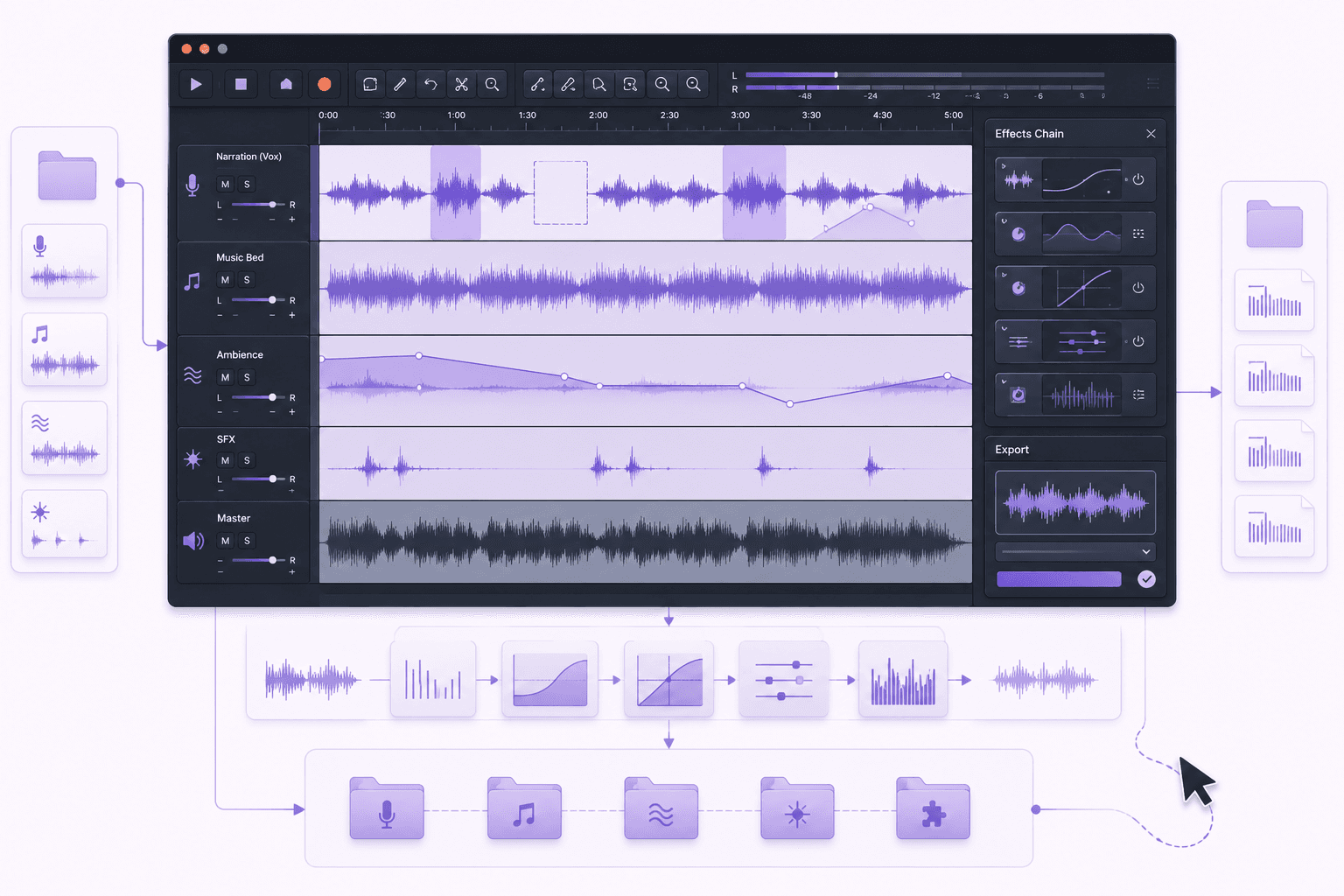Open options grid of wavy EQ effect
Viewport: 1344px width, 896px height.
tap(1138, 234)
